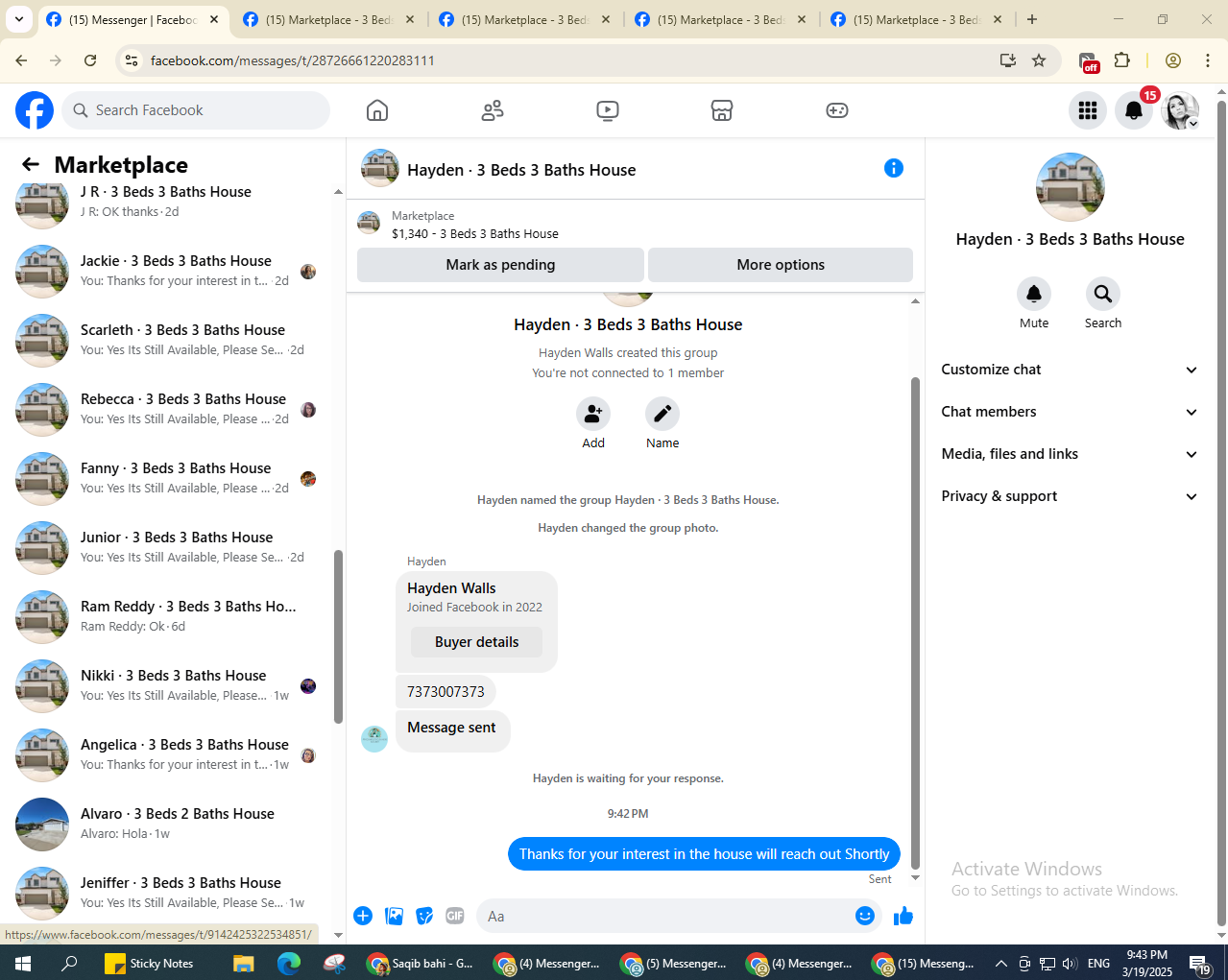Open the Jeniffer conversation
The width and height of the screenshot is (1228, 980).
pos(167,894)
